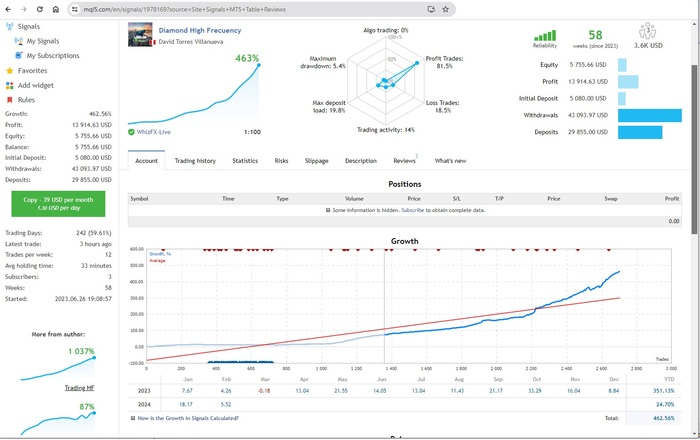The width and height of the screenshot is (700, 440).
Task: Click the 2023 Oct value 33.29
Action: click(535, 391)
